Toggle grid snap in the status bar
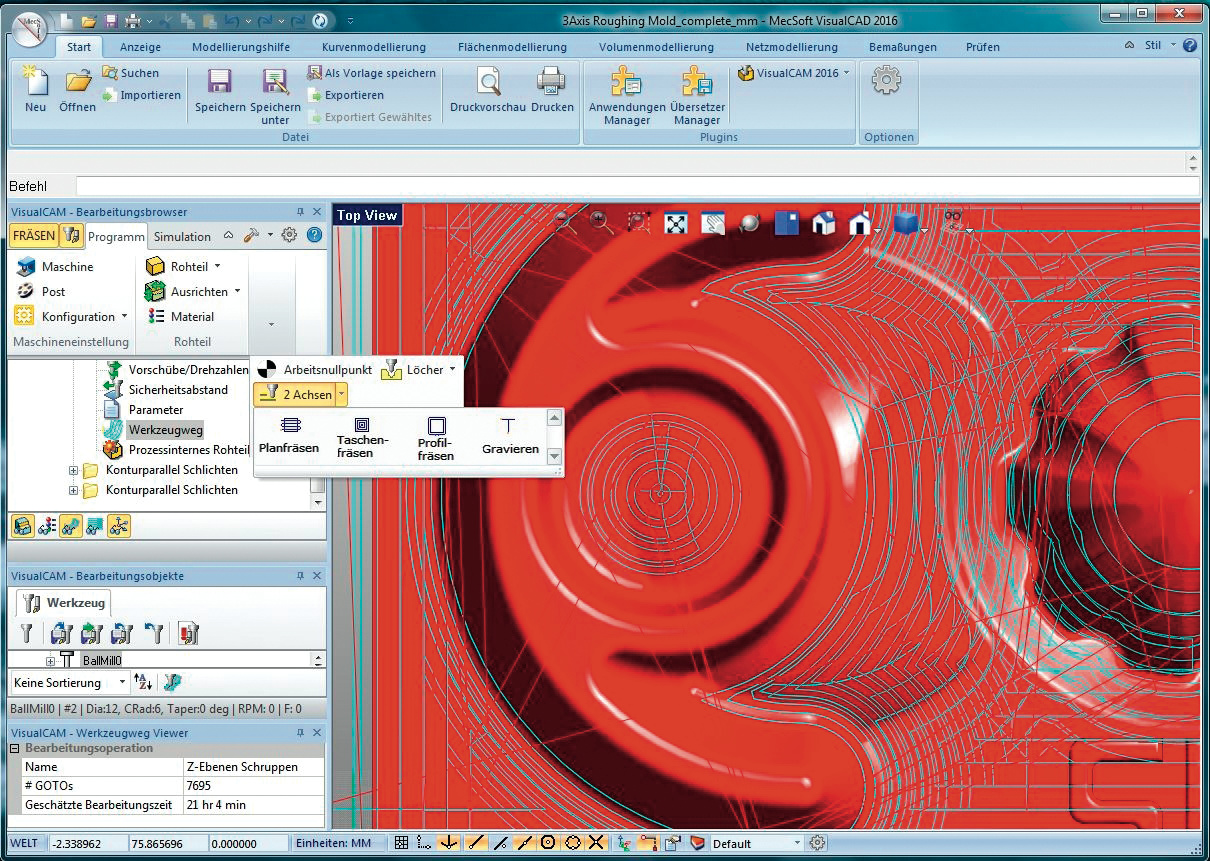 401,843
